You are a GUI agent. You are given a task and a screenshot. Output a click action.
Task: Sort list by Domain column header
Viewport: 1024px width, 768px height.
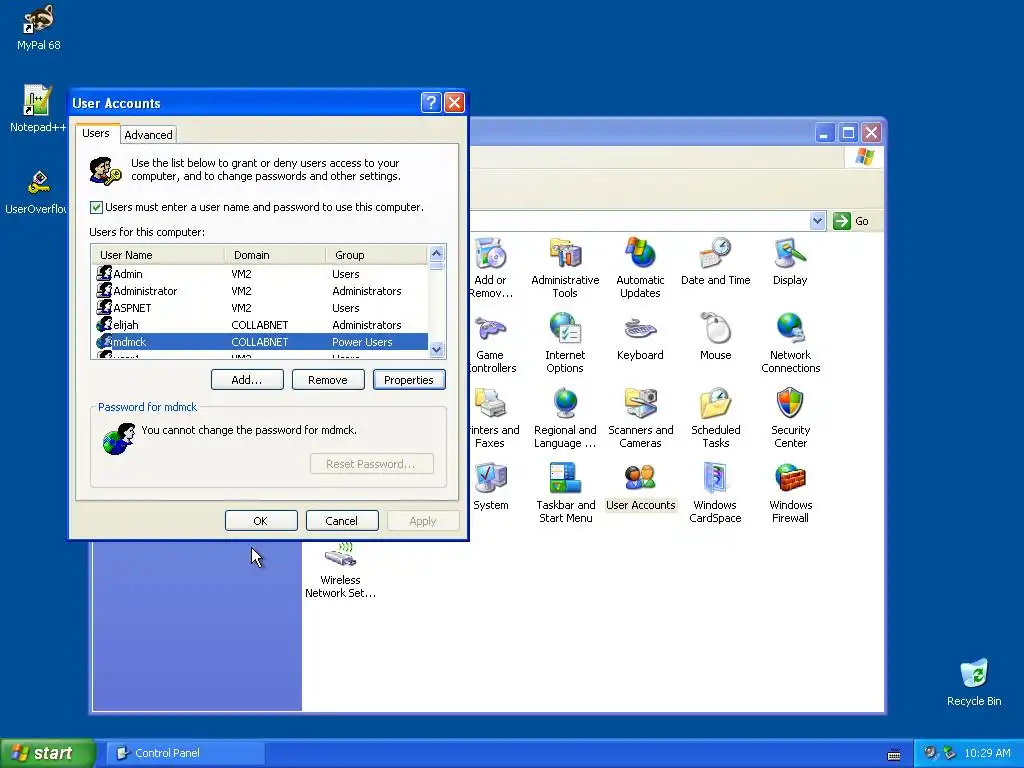[275, 255]
